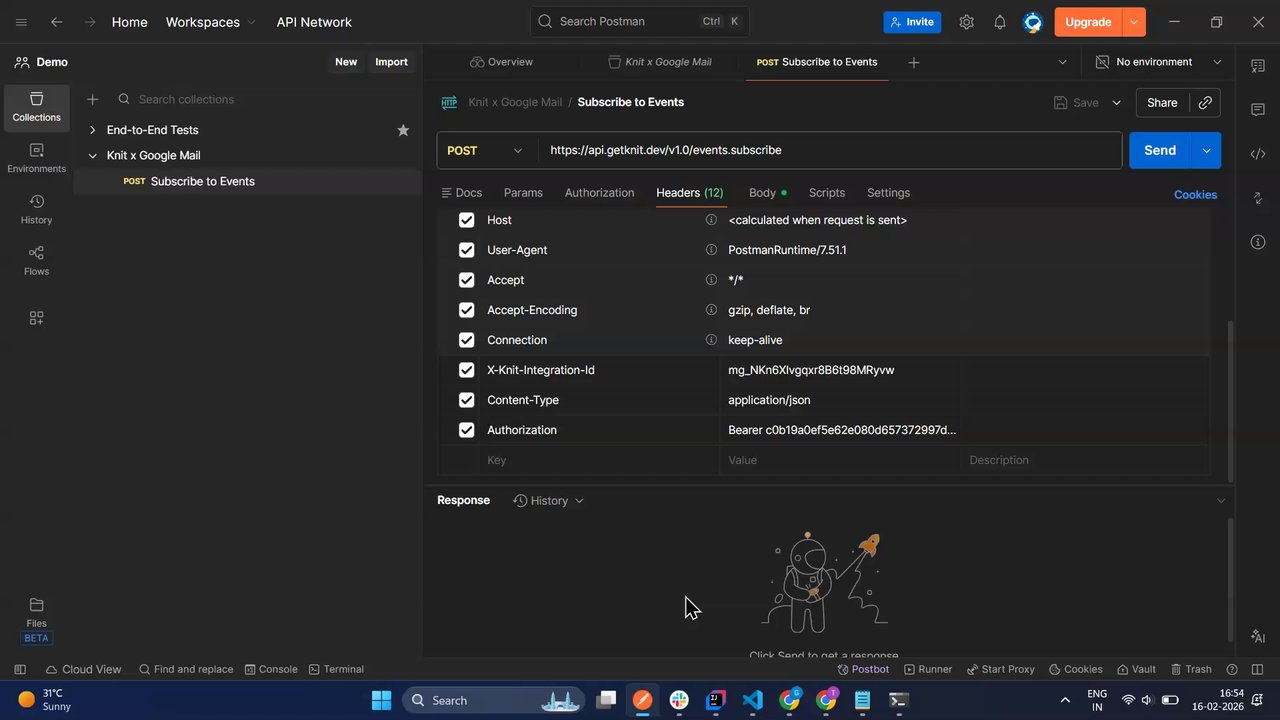Open the code snippet panel icon
Screen dimensions: 1280x720
(x=1258, y=154)
